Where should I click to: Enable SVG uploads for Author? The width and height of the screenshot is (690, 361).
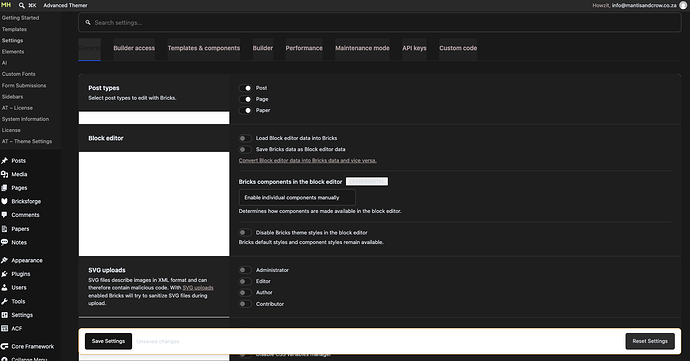tap(245, 292)
